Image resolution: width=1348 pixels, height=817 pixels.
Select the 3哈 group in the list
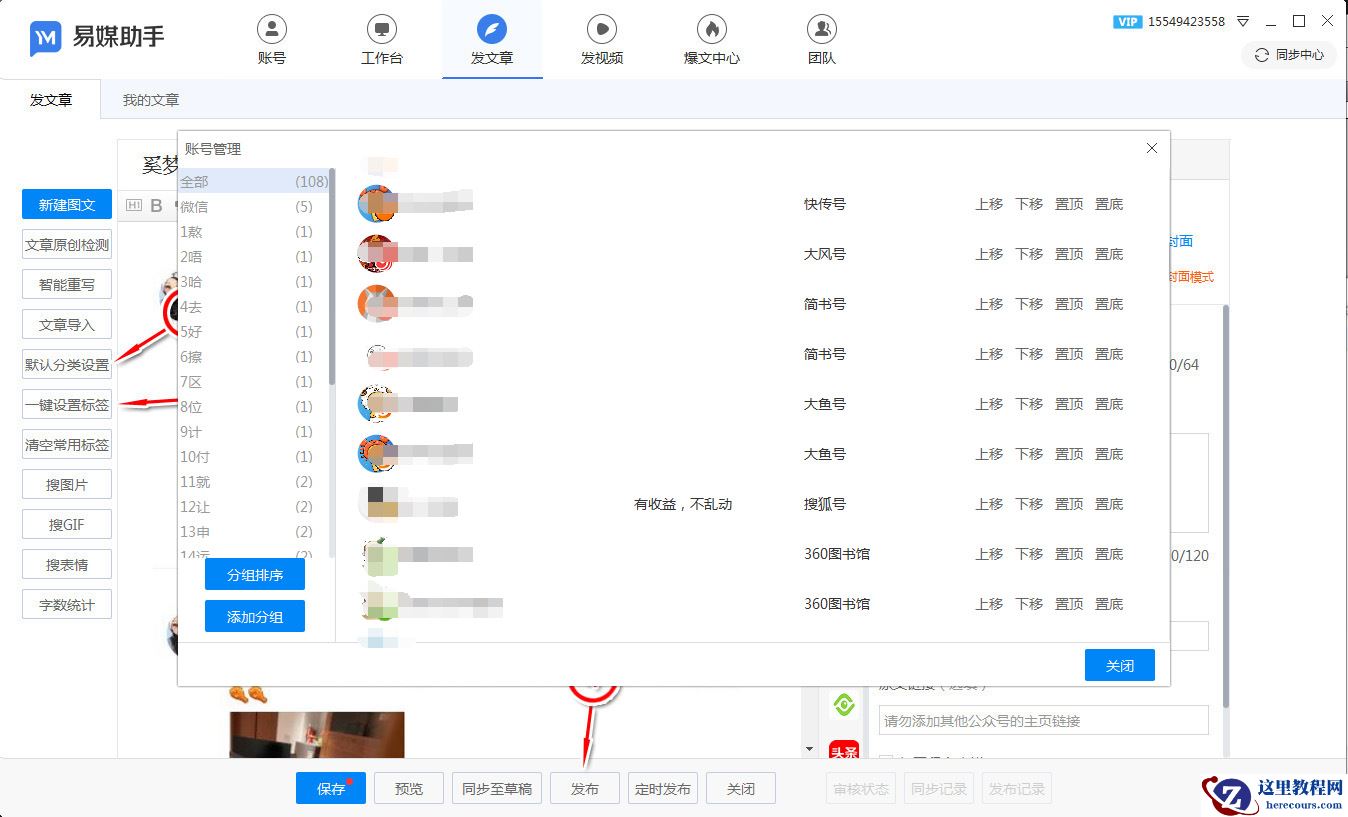tap(254, 282)
